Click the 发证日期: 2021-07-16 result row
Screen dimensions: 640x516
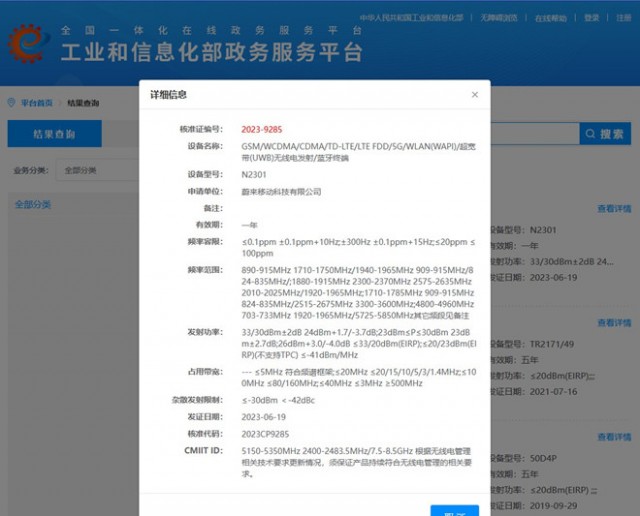tap(535, 391)
